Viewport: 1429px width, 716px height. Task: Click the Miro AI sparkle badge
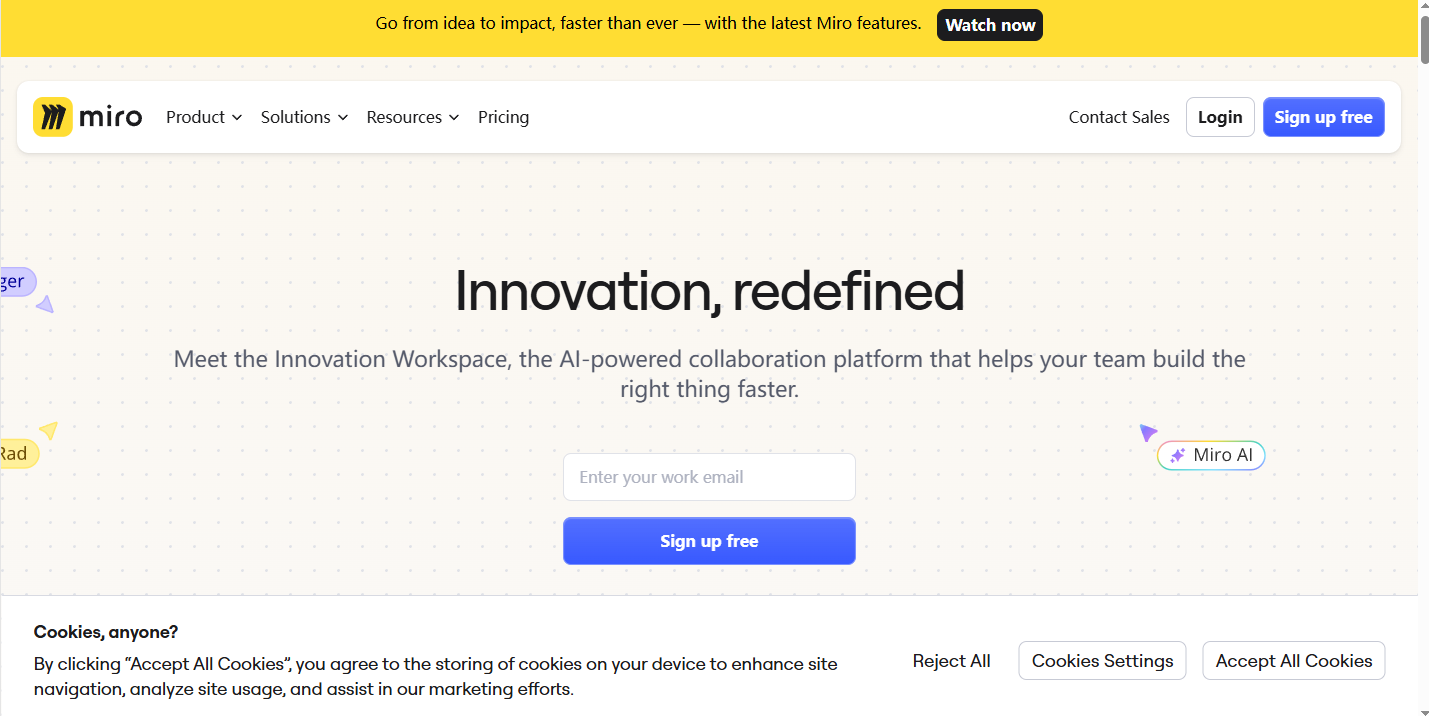pos(1211,455)
